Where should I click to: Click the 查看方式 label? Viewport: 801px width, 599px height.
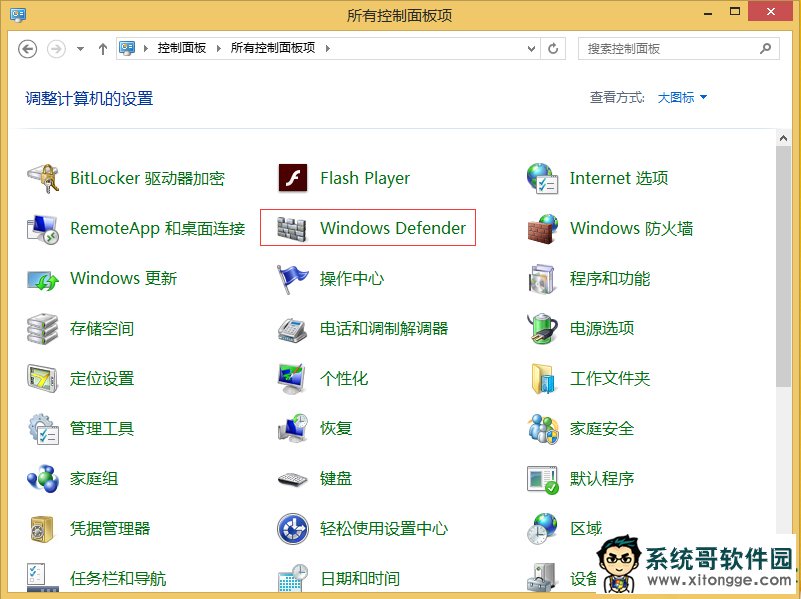(x=617, y=97)
